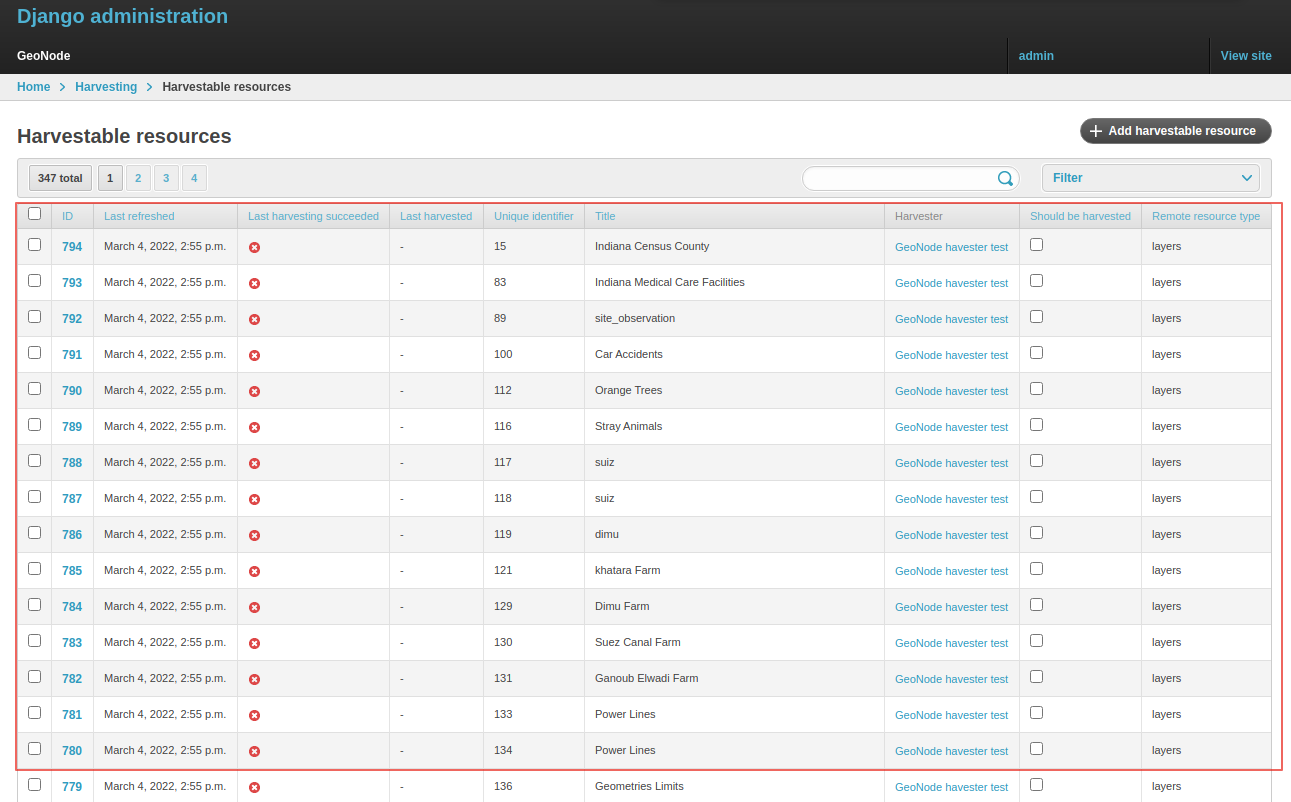Click the red failed icon in row 794

tap(254, 247)
